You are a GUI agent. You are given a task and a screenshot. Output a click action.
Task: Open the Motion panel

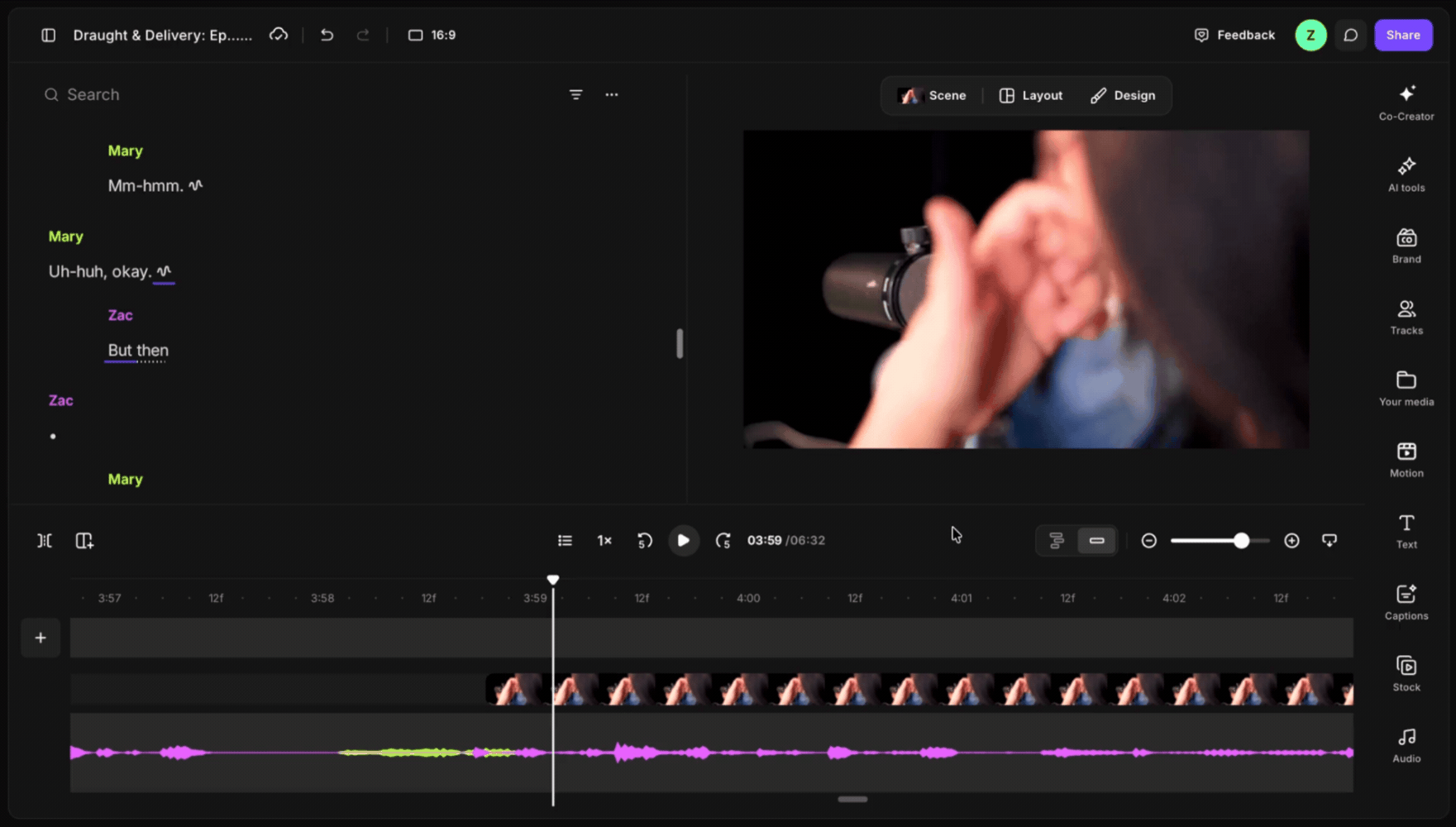(x=1406, y=459)
